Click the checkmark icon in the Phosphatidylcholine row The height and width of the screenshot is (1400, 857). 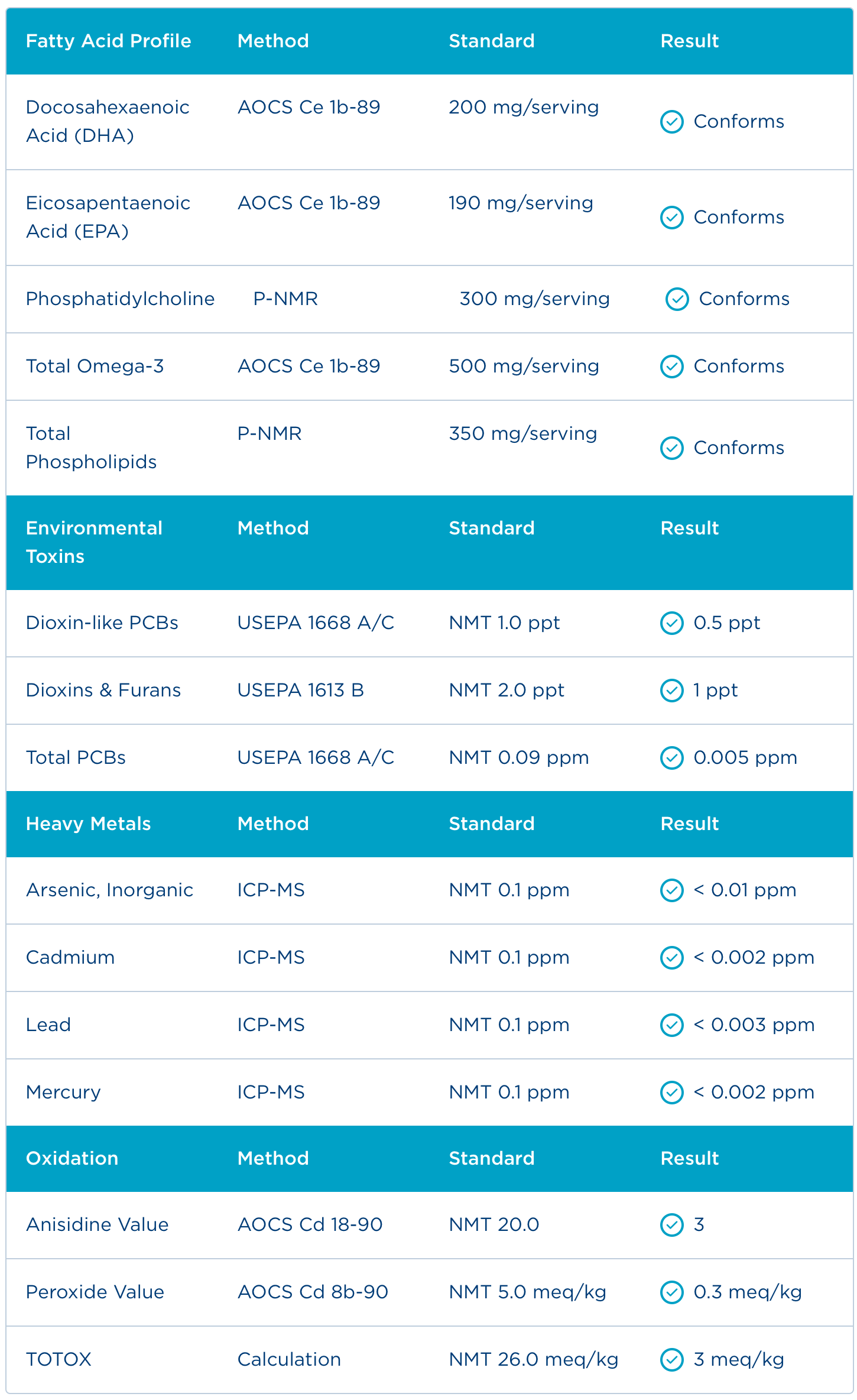pyautogui.click(x=677, y=299)
